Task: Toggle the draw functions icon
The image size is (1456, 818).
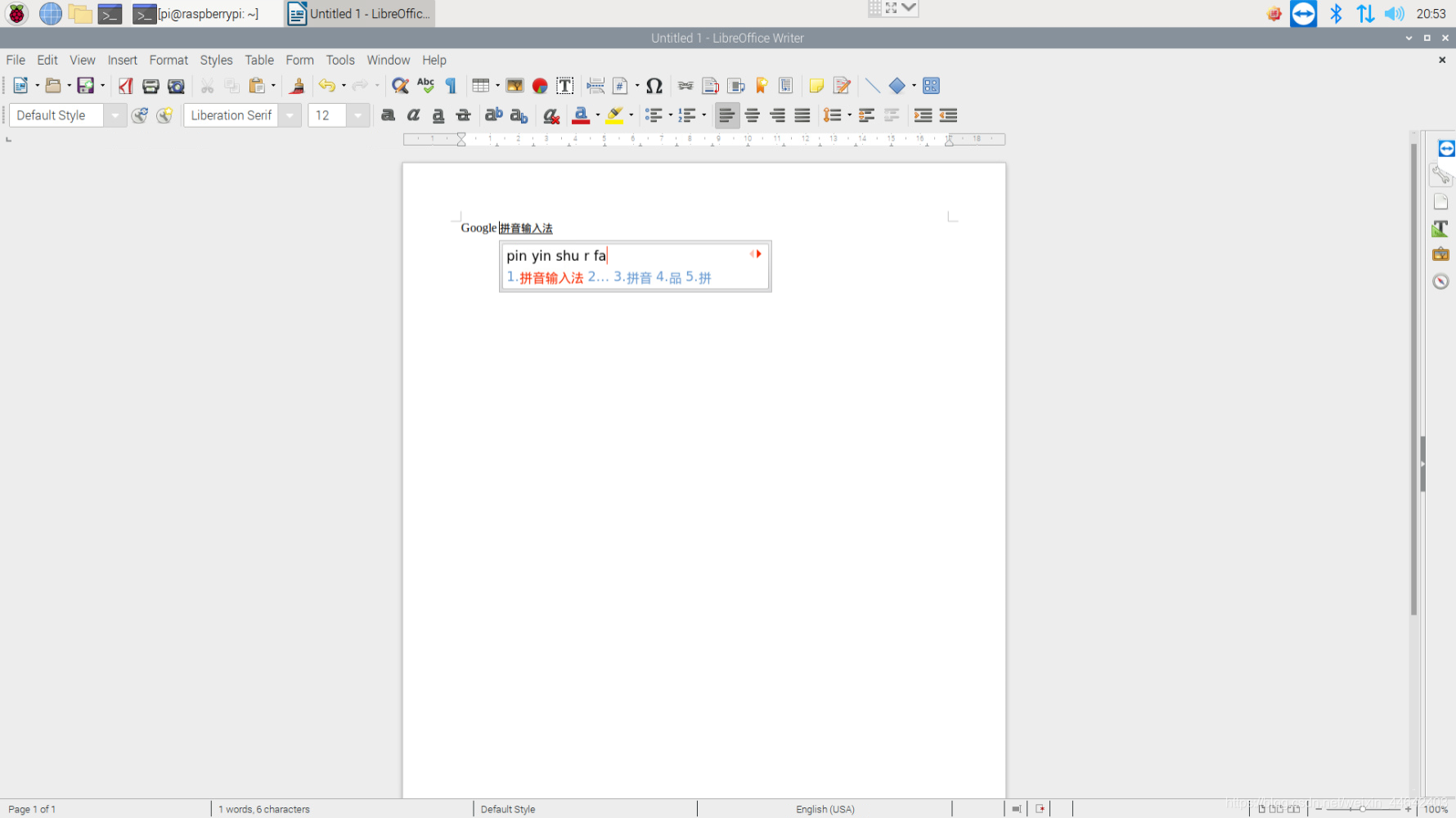Action: tap(931, 86)
